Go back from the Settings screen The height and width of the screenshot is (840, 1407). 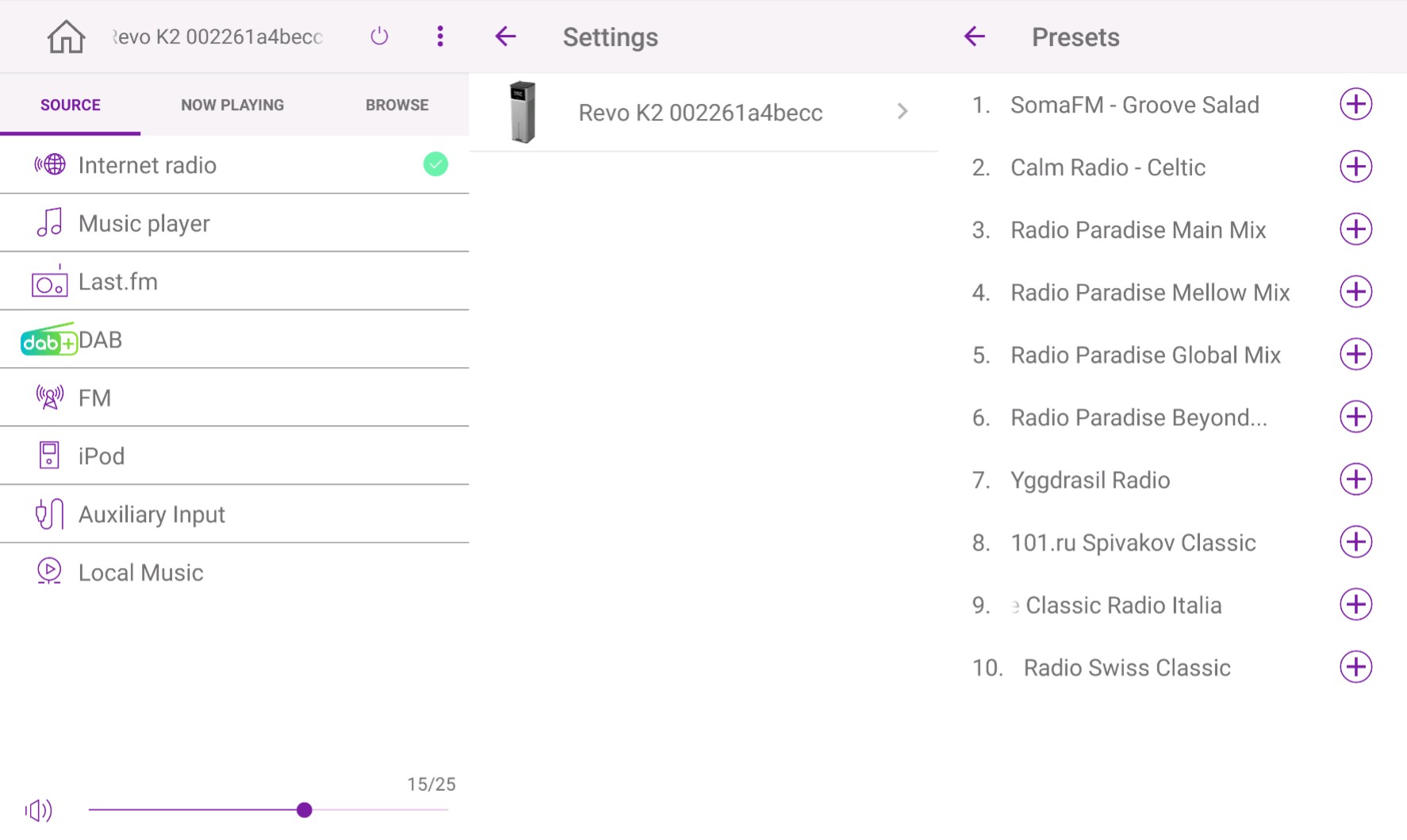click(505, 36)
